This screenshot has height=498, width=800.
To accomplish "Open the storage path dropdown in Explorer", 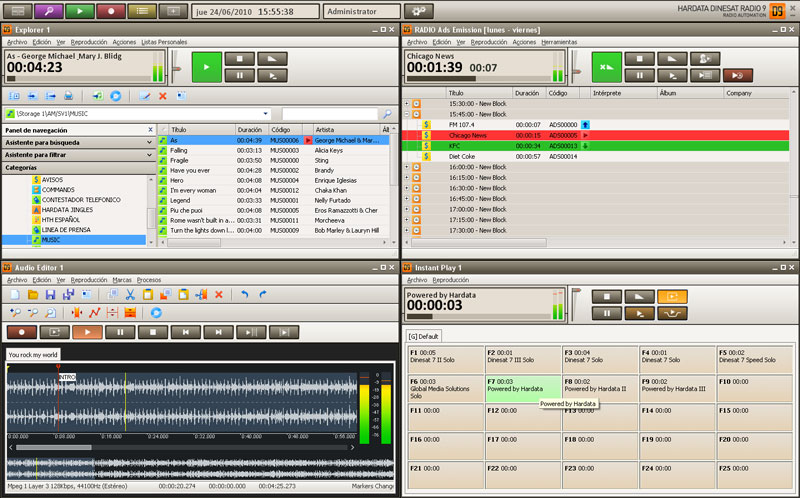I will pos(266,114).
